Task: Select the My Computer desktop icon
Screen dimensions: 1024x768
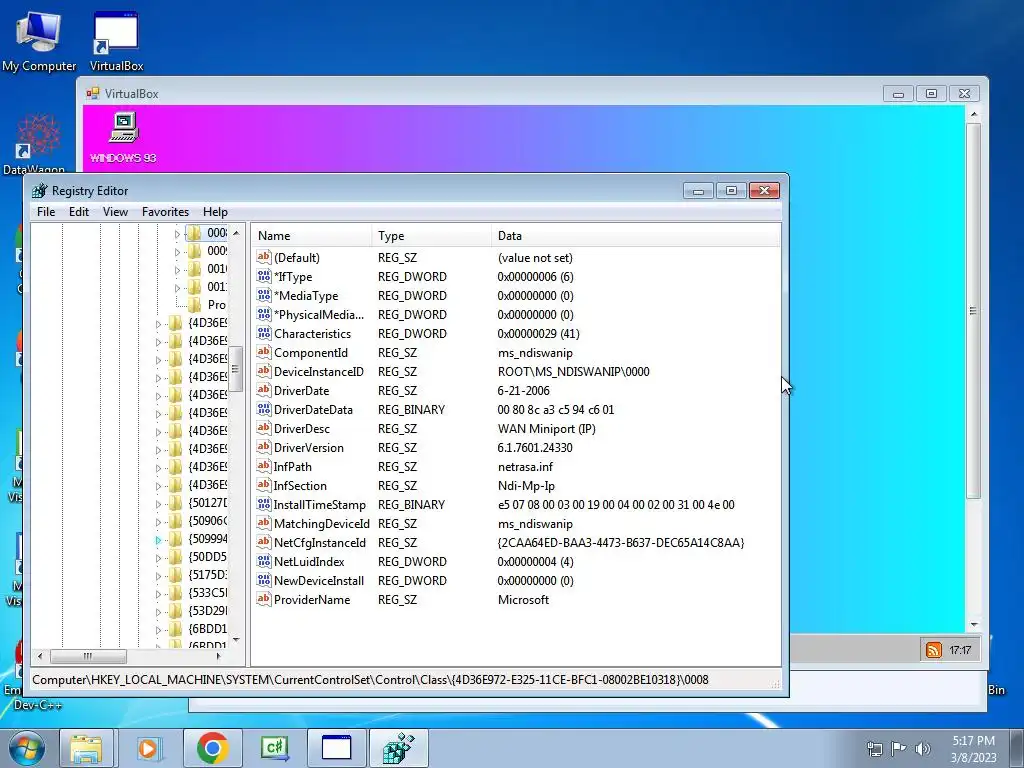Action: tap(39, 40)
